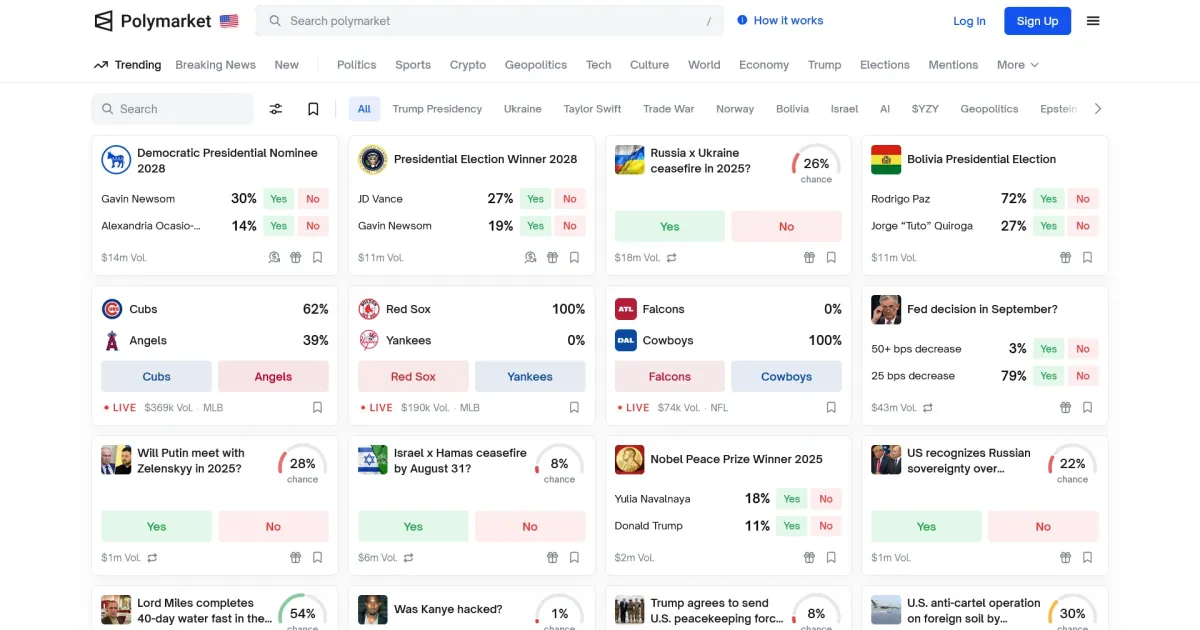The width and height of the screenshot is (1200, 630).
Task: Show bookmarked markets via the bookmark icon beside the filter sliders
Action: (313, 109)
